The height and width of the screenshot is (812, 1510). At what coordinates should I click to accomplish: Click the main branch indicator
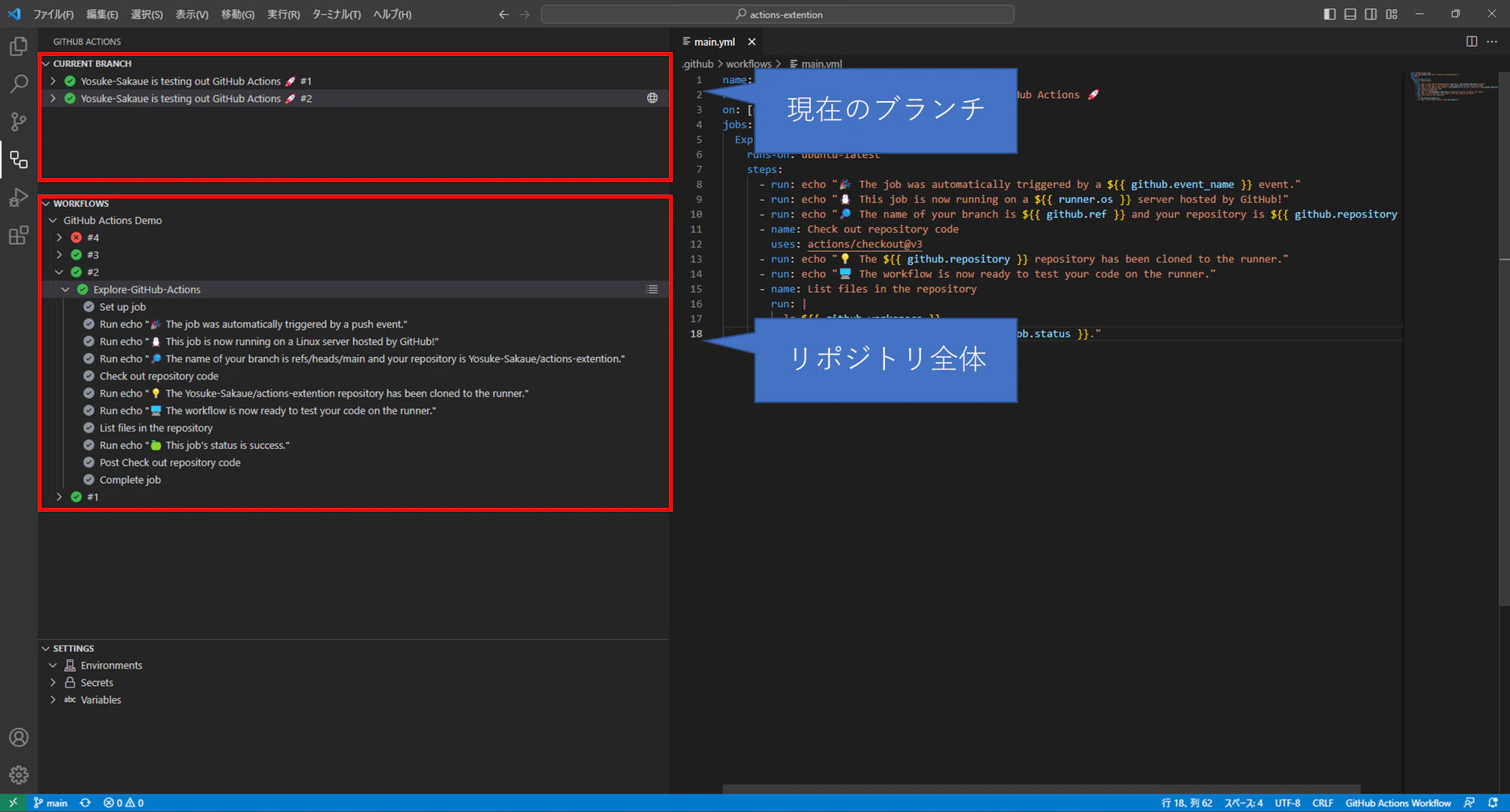click(x=51, y=803)
